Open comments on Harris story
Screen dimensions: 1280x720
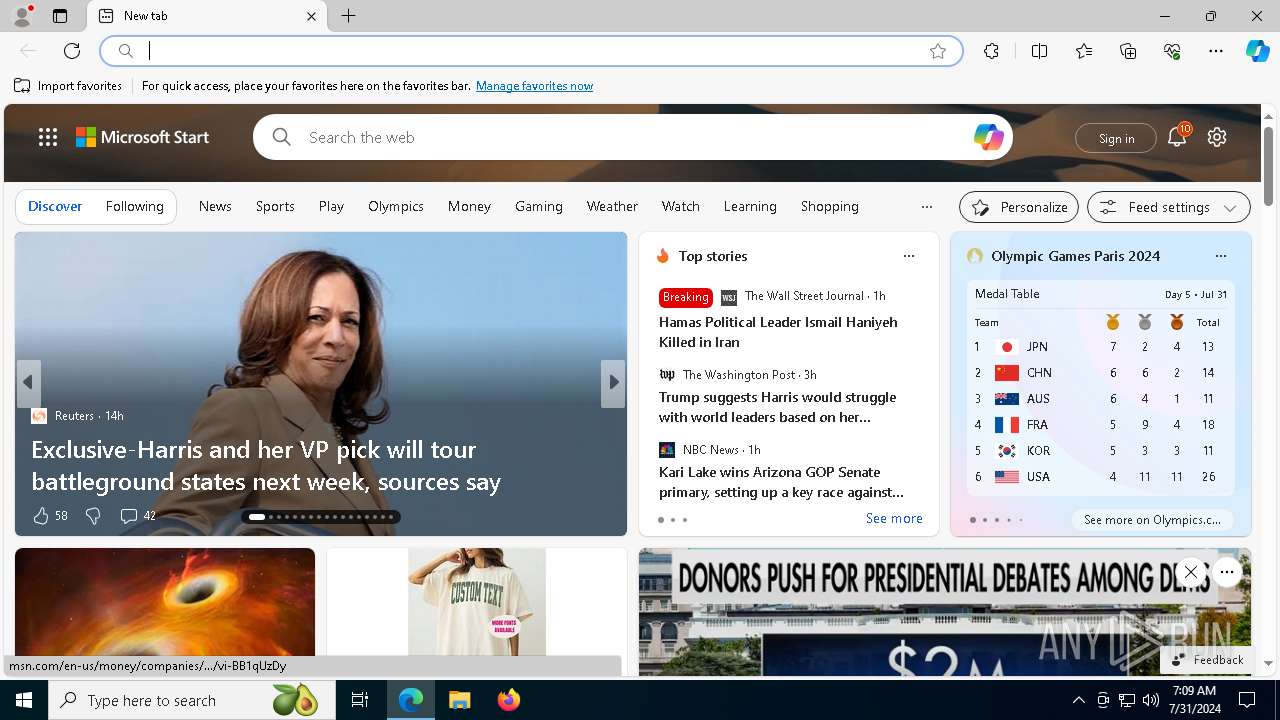(137, 515)
